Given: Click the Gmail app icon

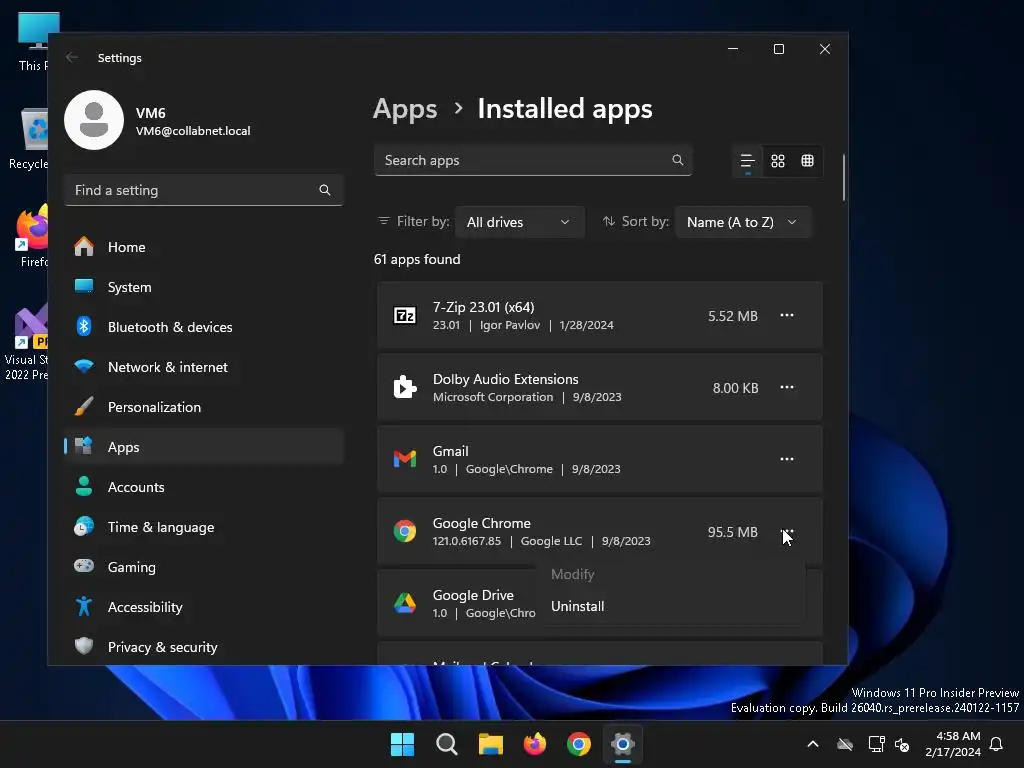Looking at the screenshot, I should (x=405, y=459).
